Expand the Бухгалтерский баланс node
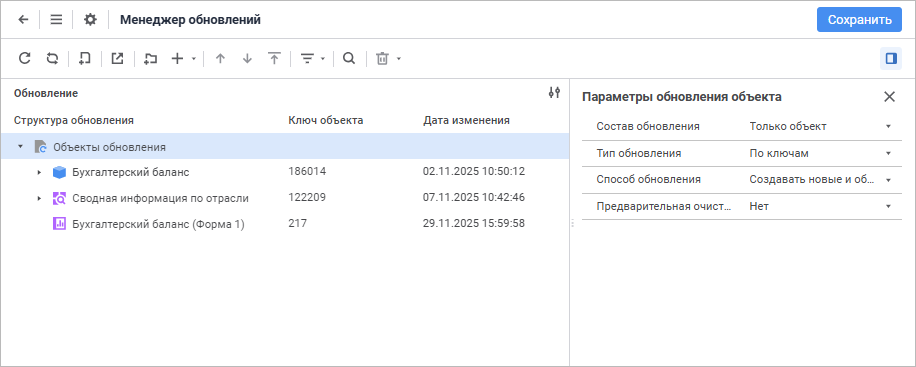The width and height of the screenshot is (916, 367). click(39, 172)
